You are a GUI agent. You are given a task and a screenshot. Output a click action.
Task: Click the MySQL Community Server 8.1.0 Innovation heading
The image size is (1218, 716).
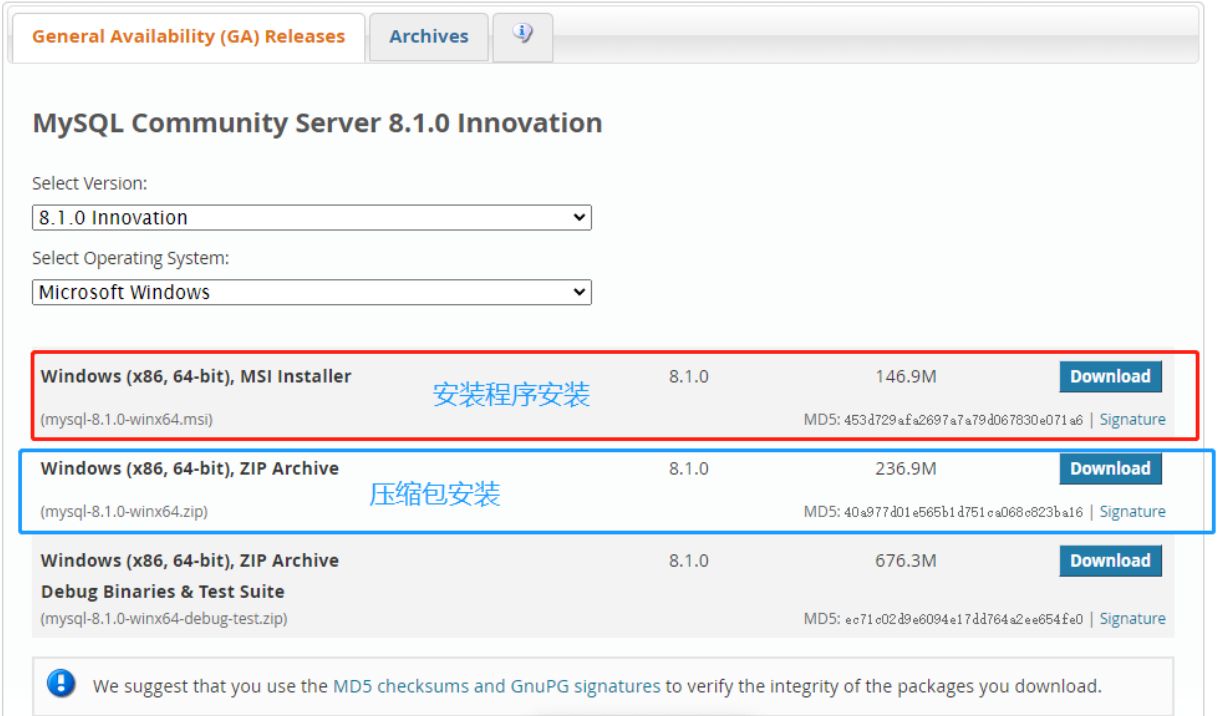pos(317,123)
